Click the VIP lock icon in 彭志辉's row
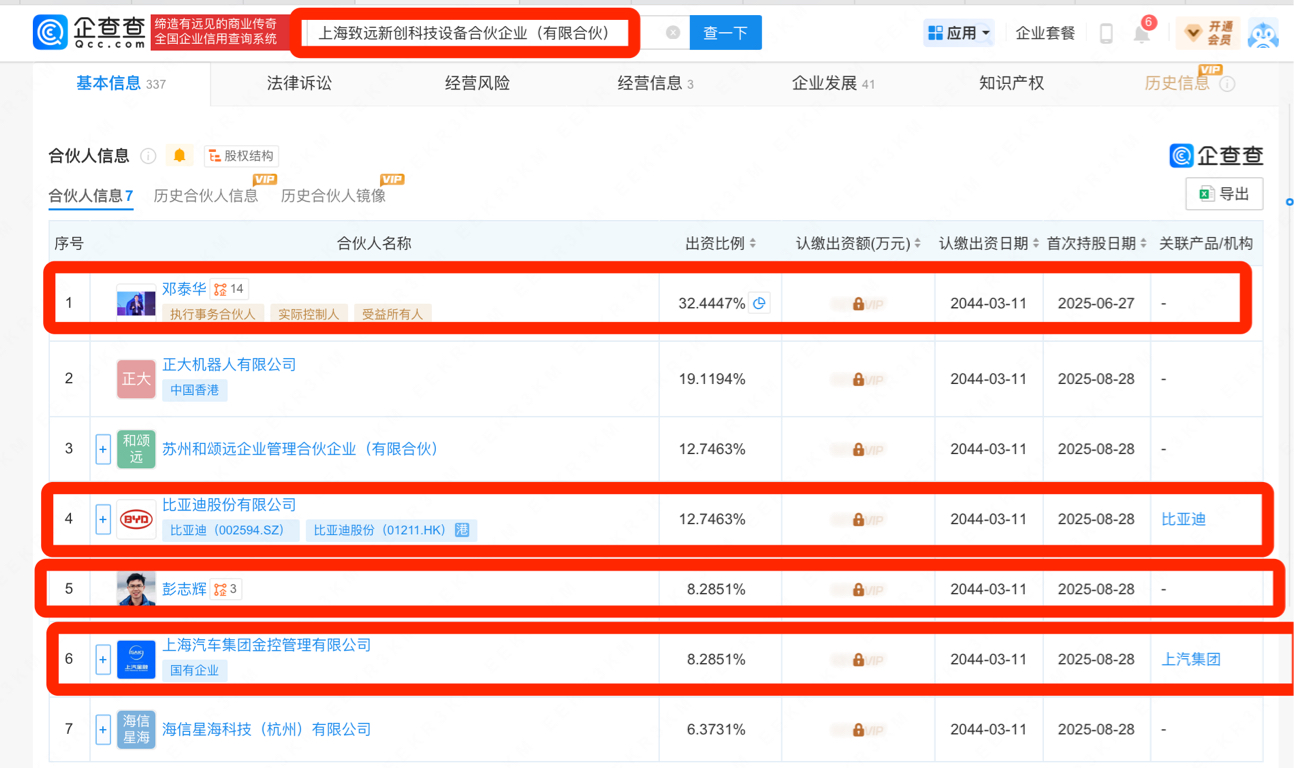 (858, 590)
